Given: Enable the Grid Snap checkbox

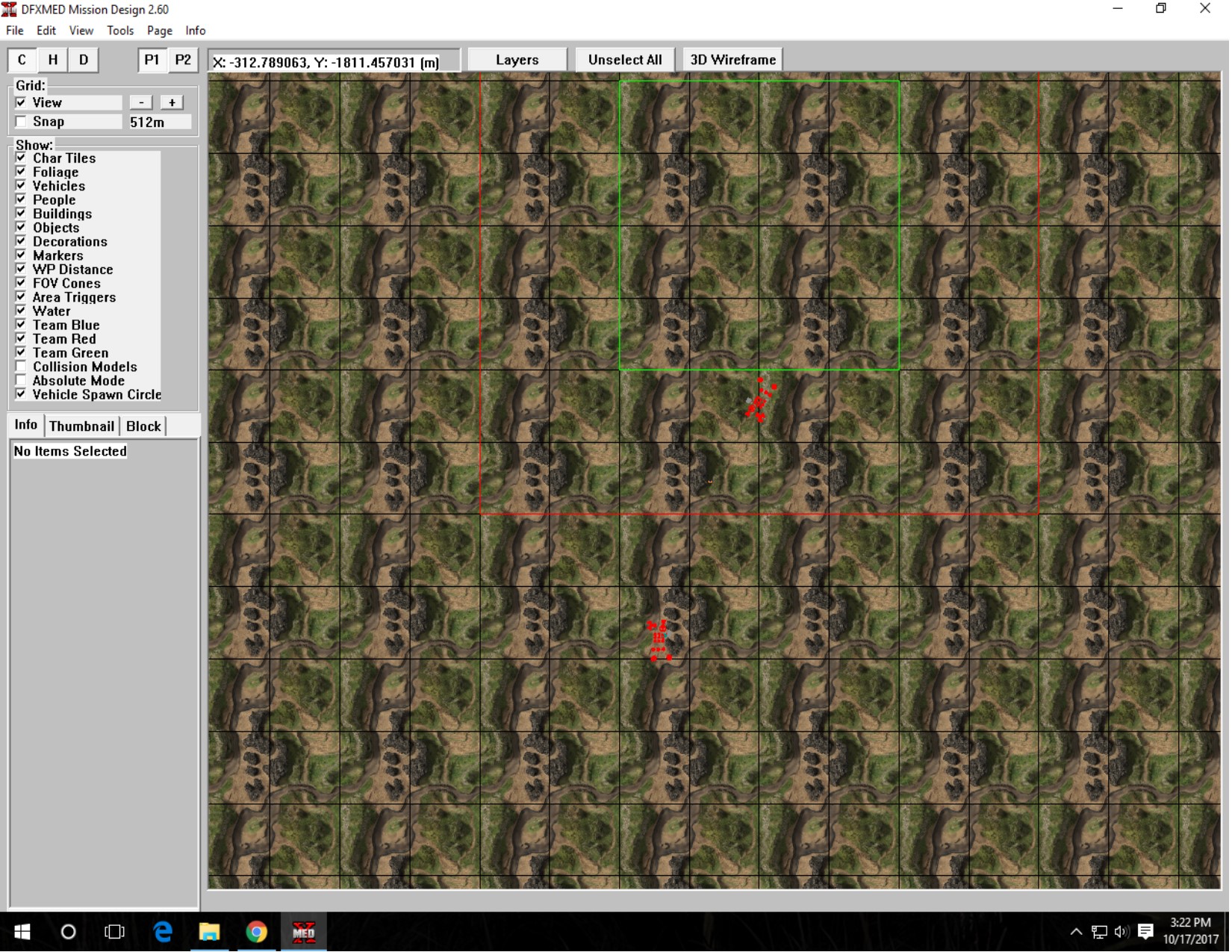Looking at the screenshot, I should click(21, 122).
